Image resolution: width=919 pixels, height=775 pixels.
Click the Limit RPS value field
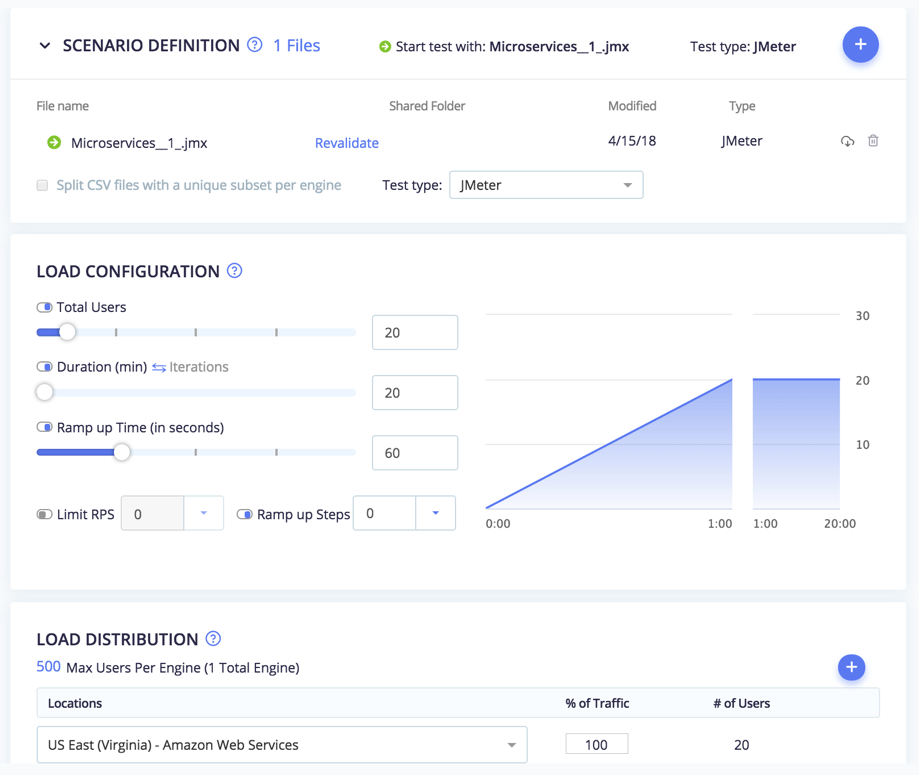pos(152,513)
